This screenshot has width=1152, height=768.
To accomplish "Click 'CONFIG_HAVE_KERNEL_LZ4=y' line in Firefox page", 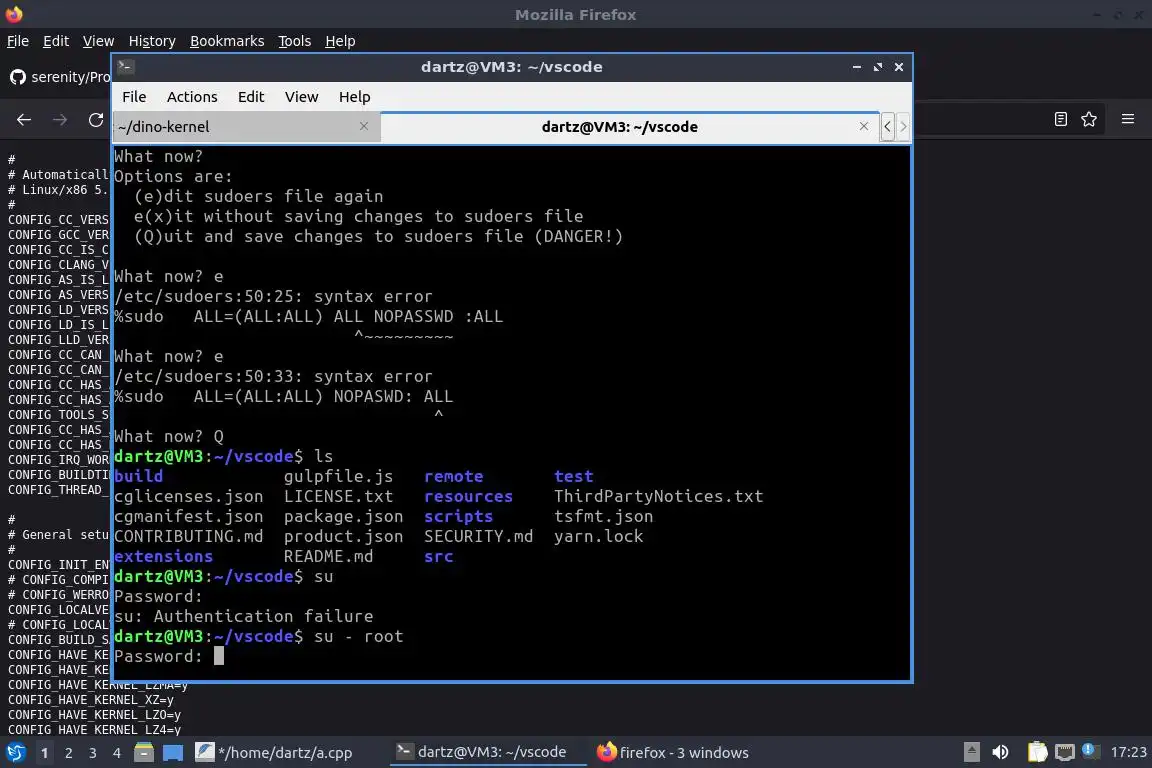I will [94, 730].
